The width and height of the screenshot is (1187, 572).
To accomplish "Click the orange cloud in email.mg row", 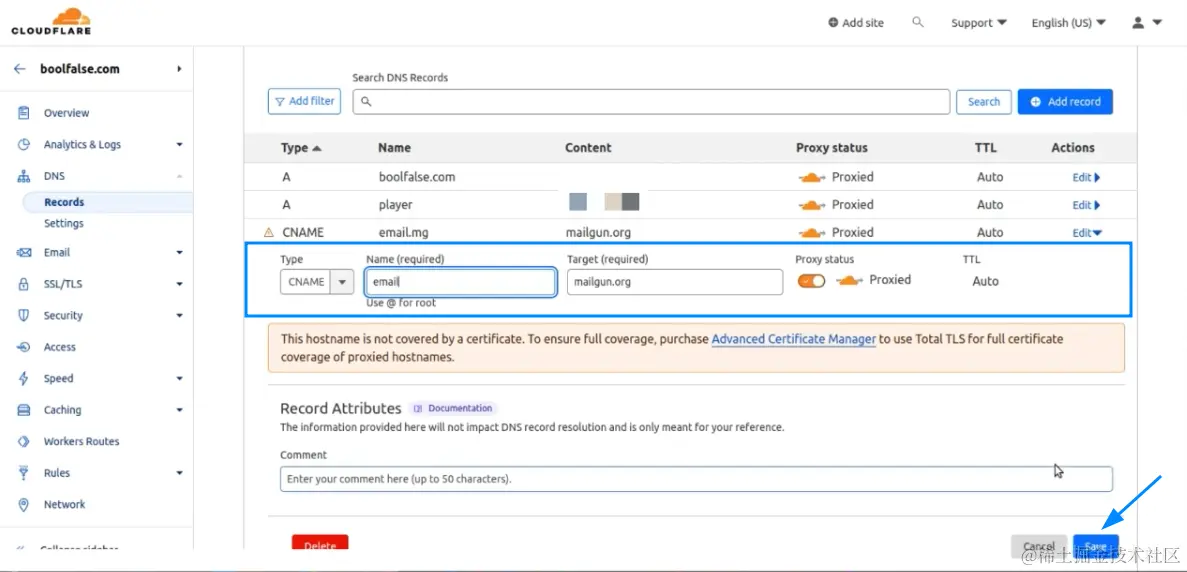I will click(x=812, y=233).
